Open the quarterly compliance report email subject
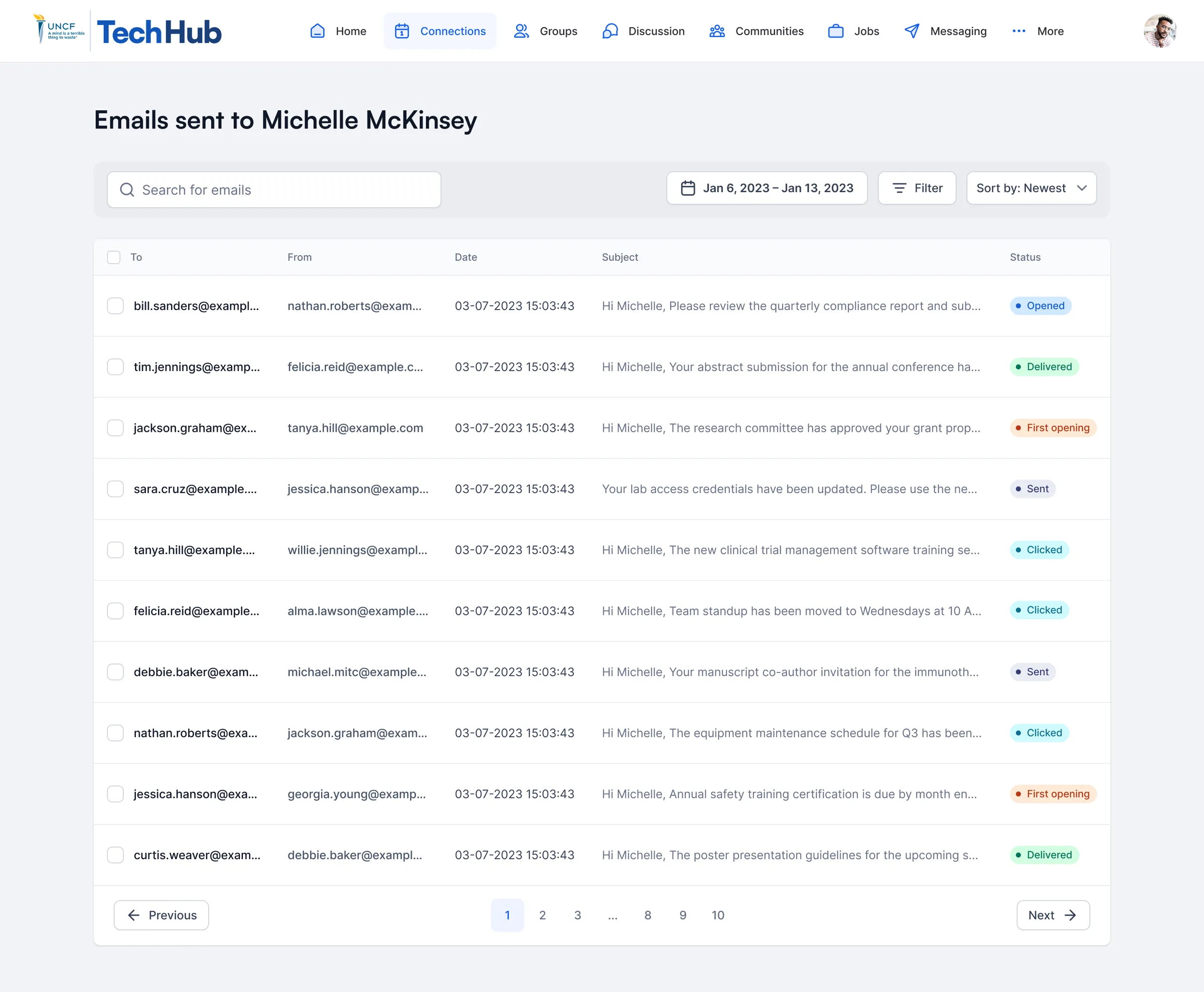1204x992 pixels. point(791,306)
